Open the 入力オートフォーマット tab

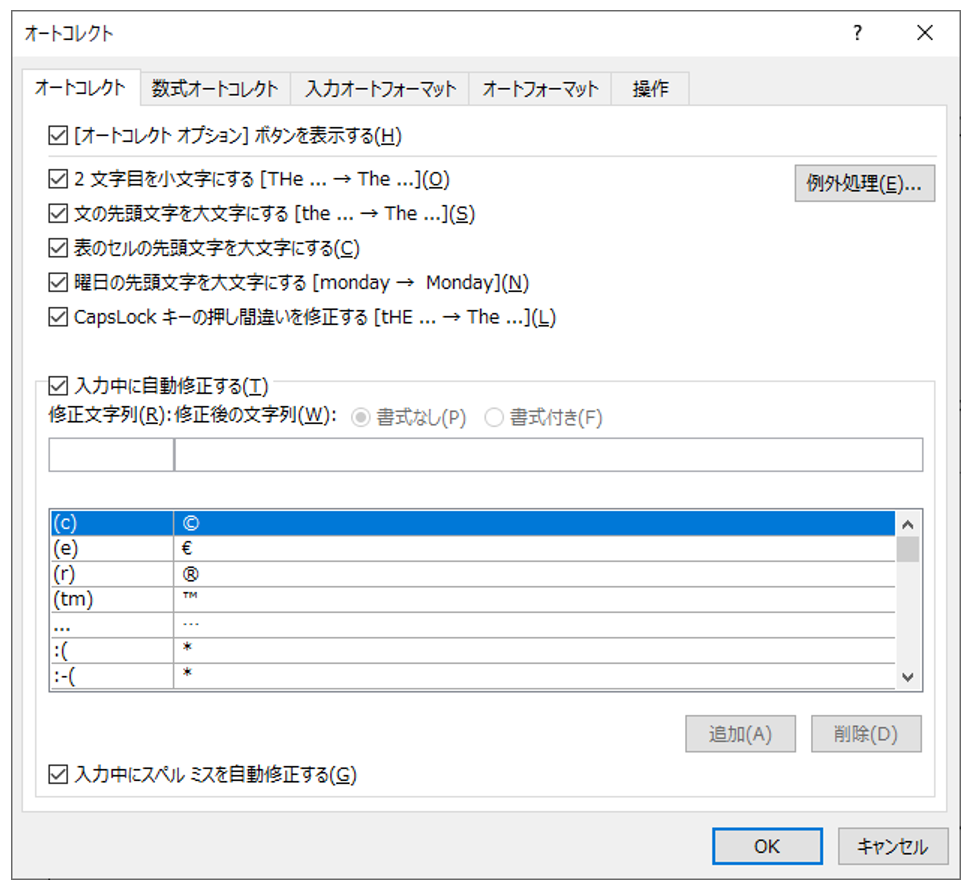pyautogui.click(x=380, y=89)
